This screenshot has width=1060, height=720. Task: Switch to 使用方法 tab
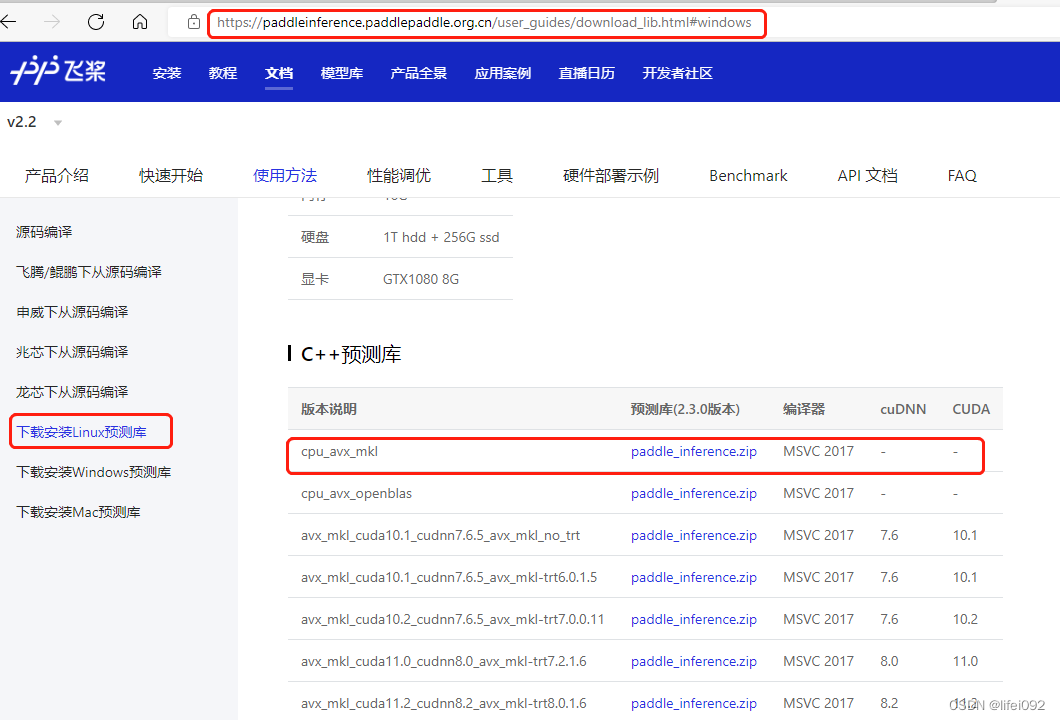pos(285,176)
